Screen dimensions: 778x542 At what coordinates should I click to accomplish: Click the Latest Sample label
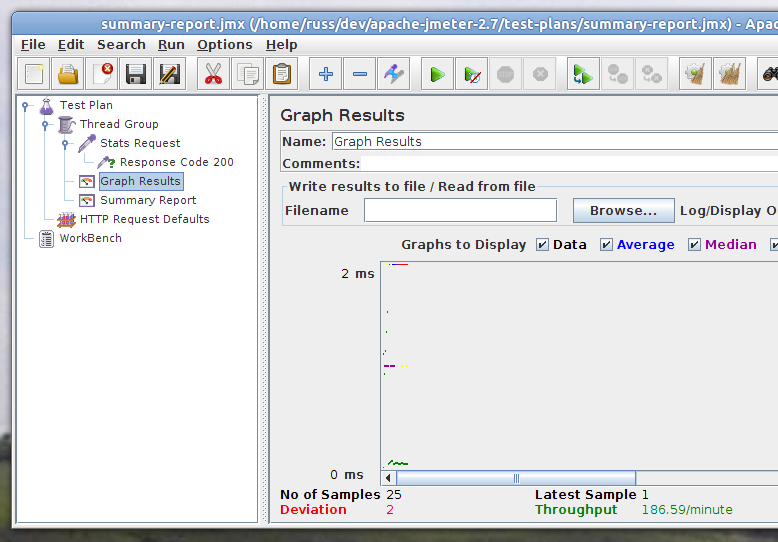coord(585,495)
